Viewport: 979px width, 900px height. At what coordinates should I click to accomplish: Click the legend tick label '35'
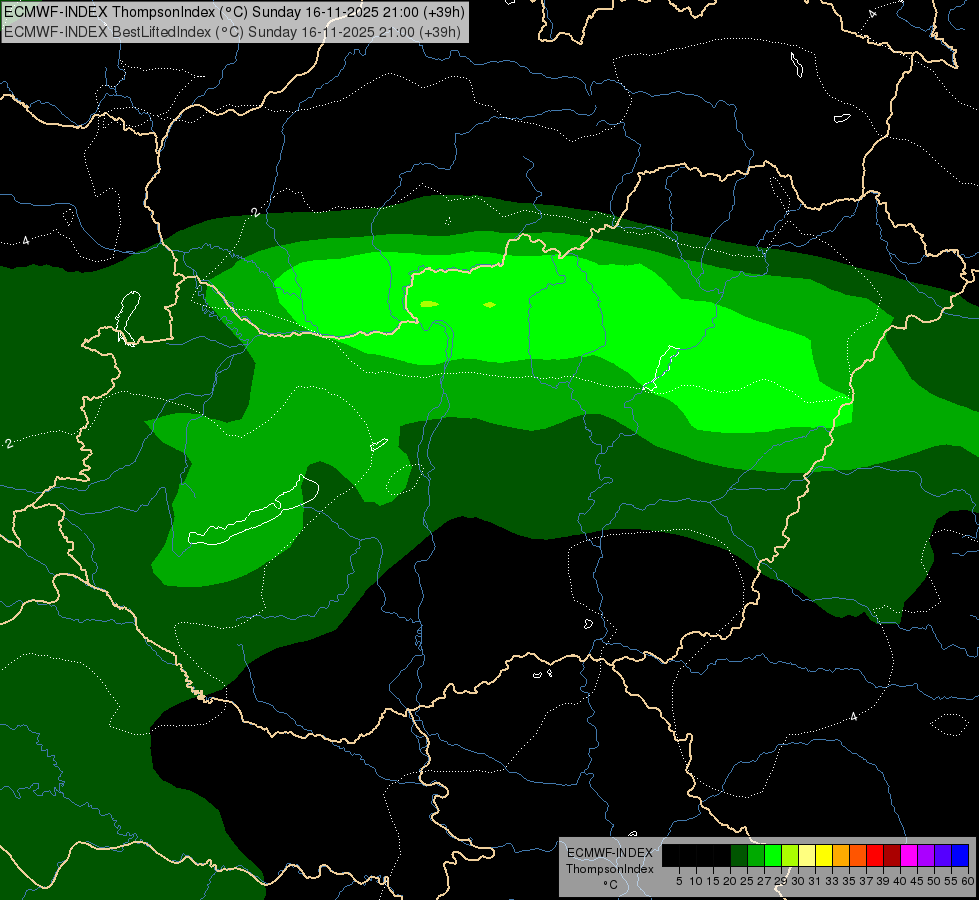850,881
